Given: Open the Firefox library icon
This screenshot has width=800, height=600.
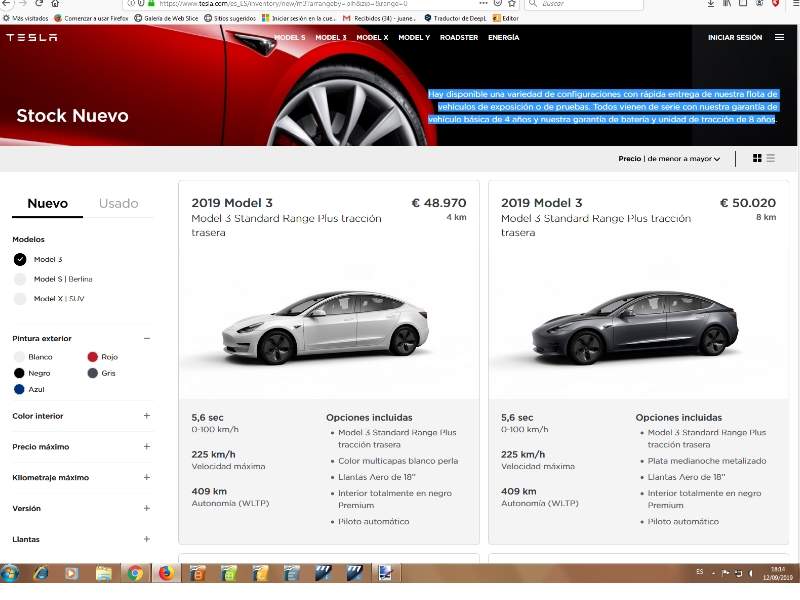Looking at the screenshot, I should pos(727,3).
